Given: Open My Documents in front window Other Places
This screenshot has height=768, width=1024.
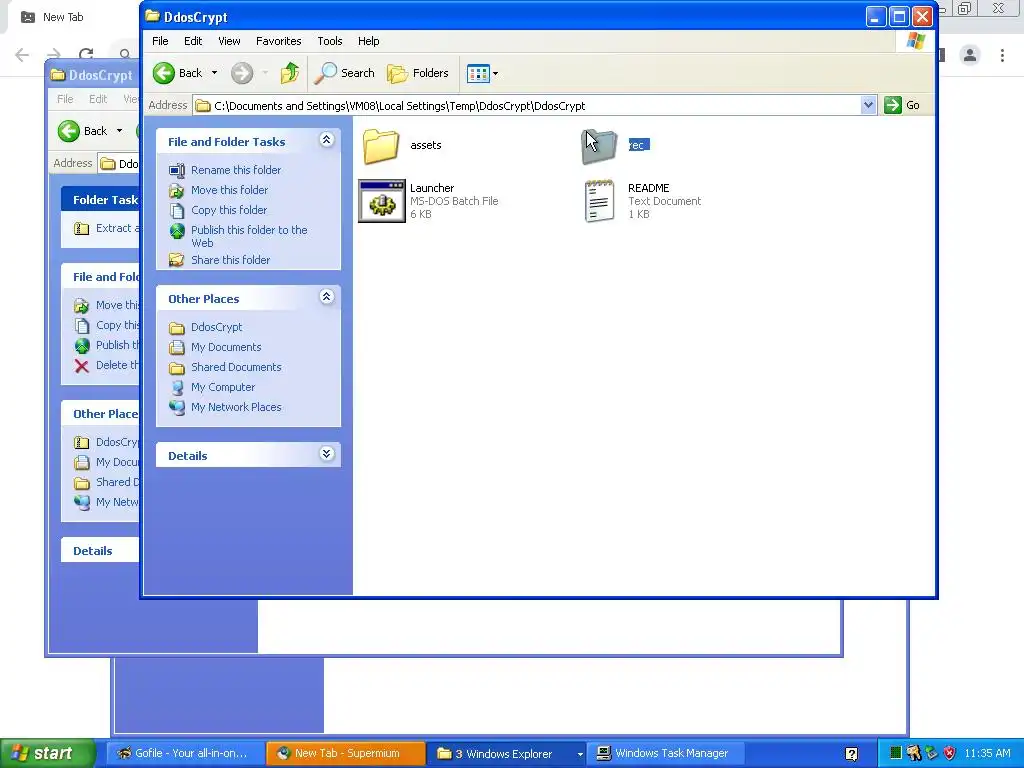Looking at the screenshot, I should tap(226, 347).
